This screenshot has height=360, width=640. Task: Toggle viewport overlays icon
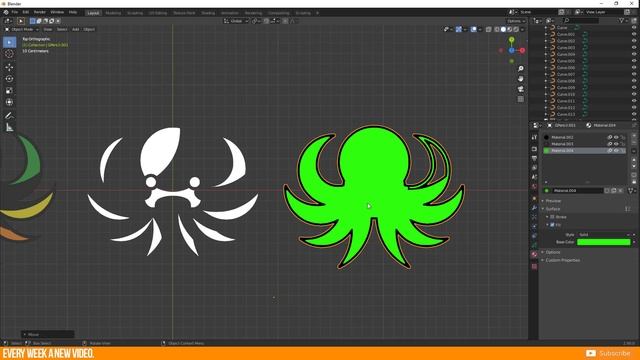coord(474,29)
